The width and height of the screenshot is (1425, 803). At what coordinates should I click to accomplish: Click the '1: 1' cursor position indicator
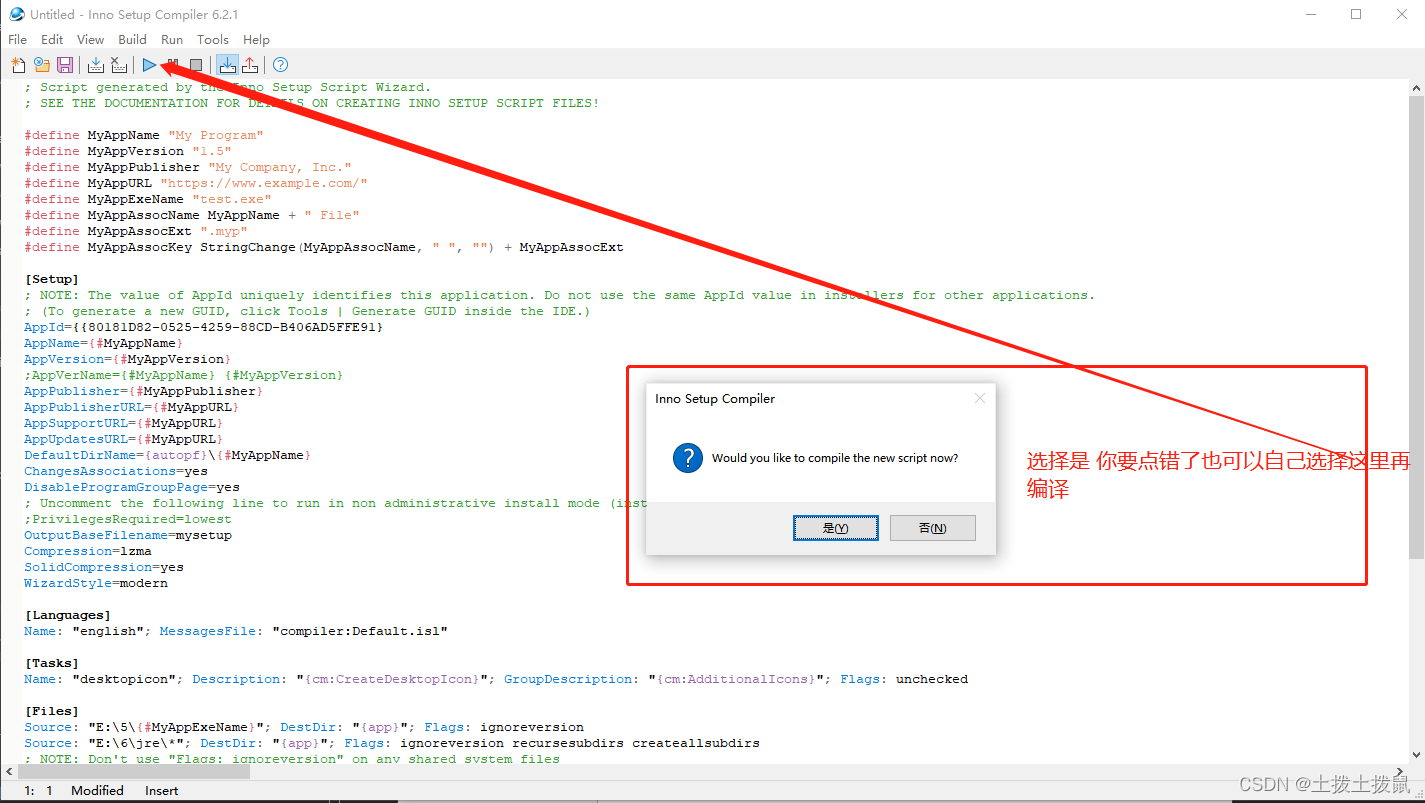coord(36,790)
